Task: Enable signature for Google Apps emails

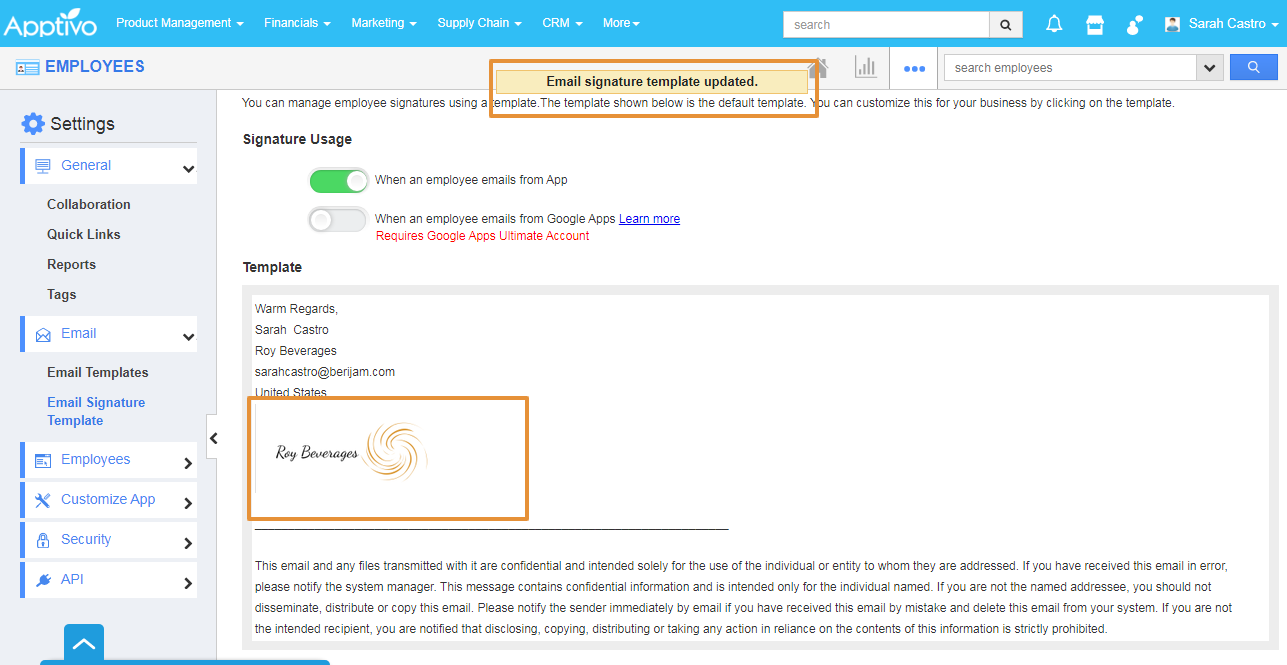Action: [x=338, y=219]
